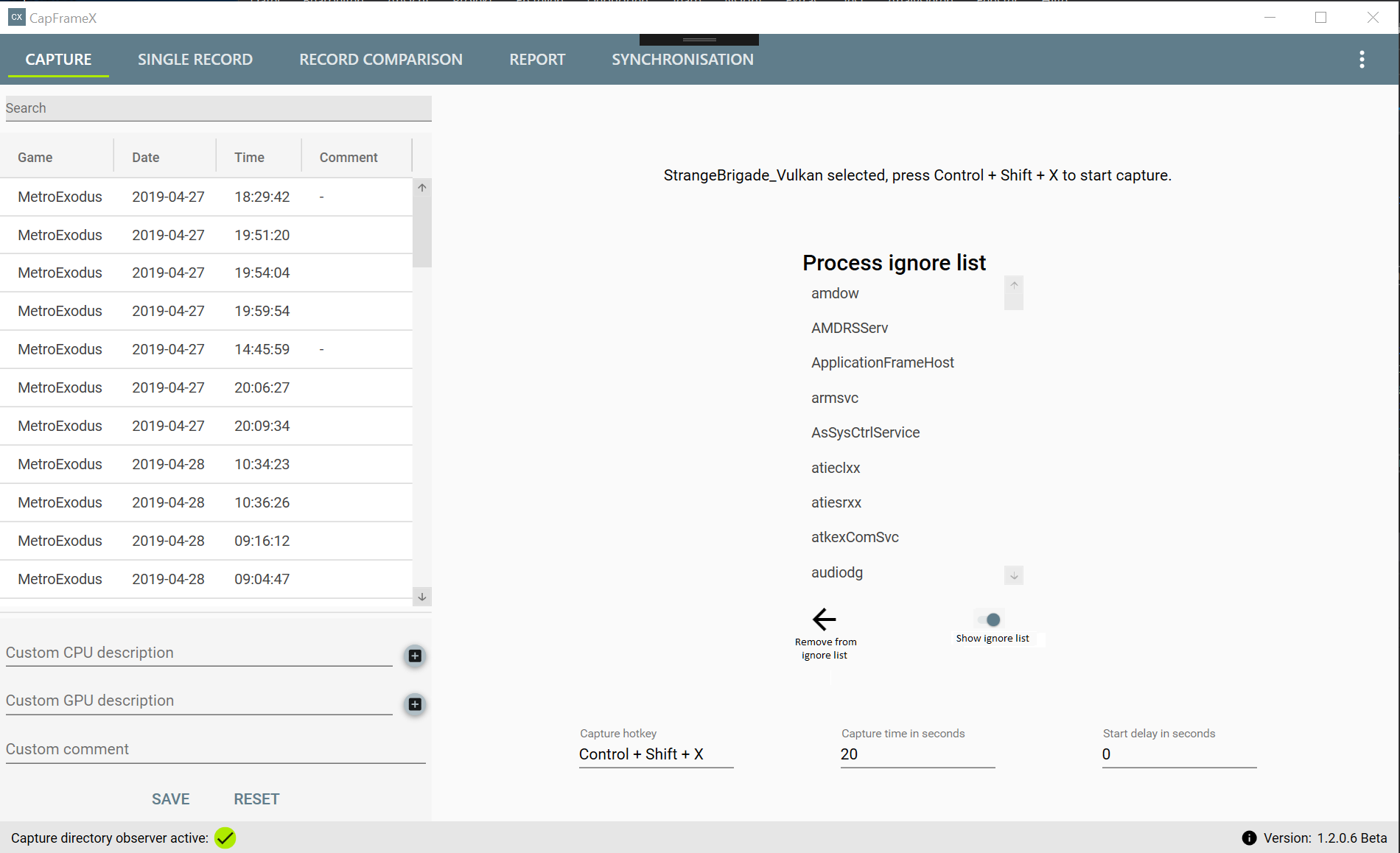Click the Custom CPU description field
Image resolution: width=1400 pixels, height=853 pixels.
click(x=199, y=653)
